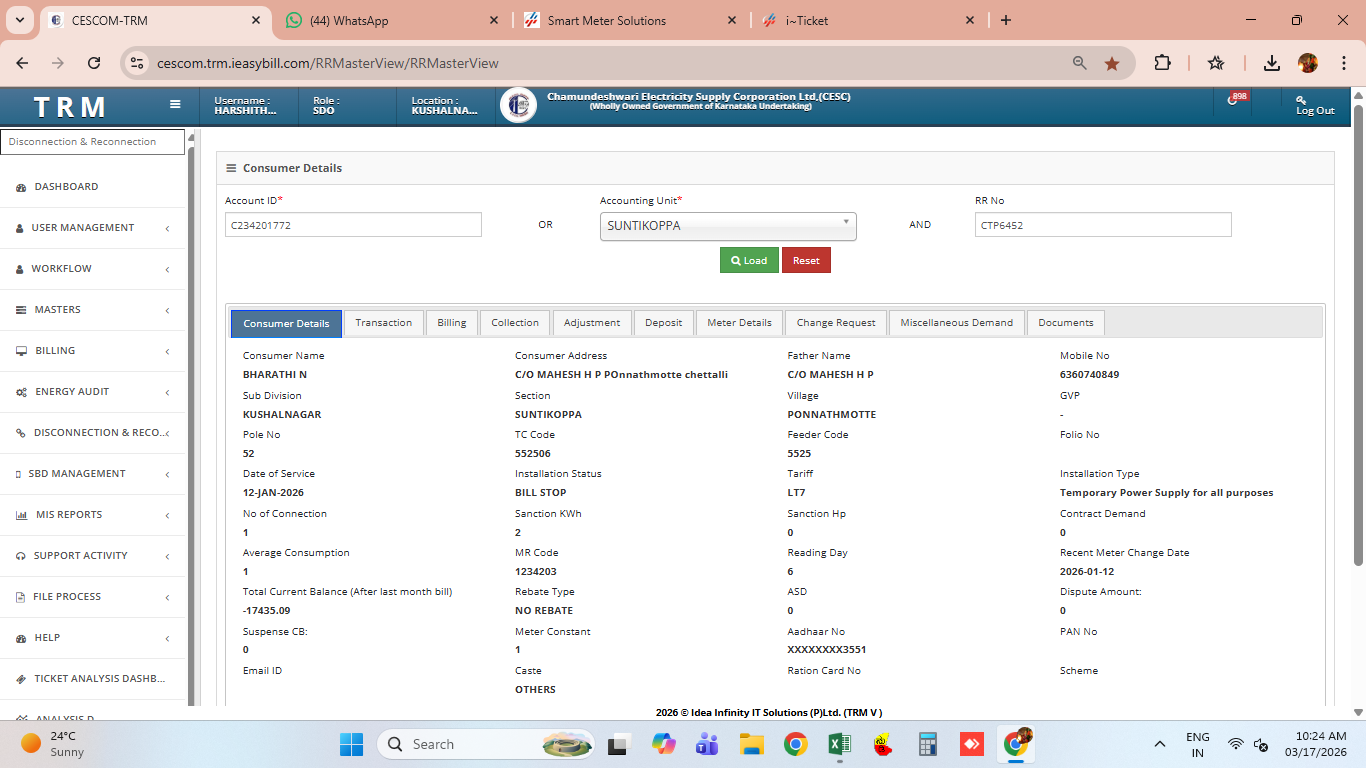
Task: Expand the Energy Audit menu chevron
Action: [167, 392]
